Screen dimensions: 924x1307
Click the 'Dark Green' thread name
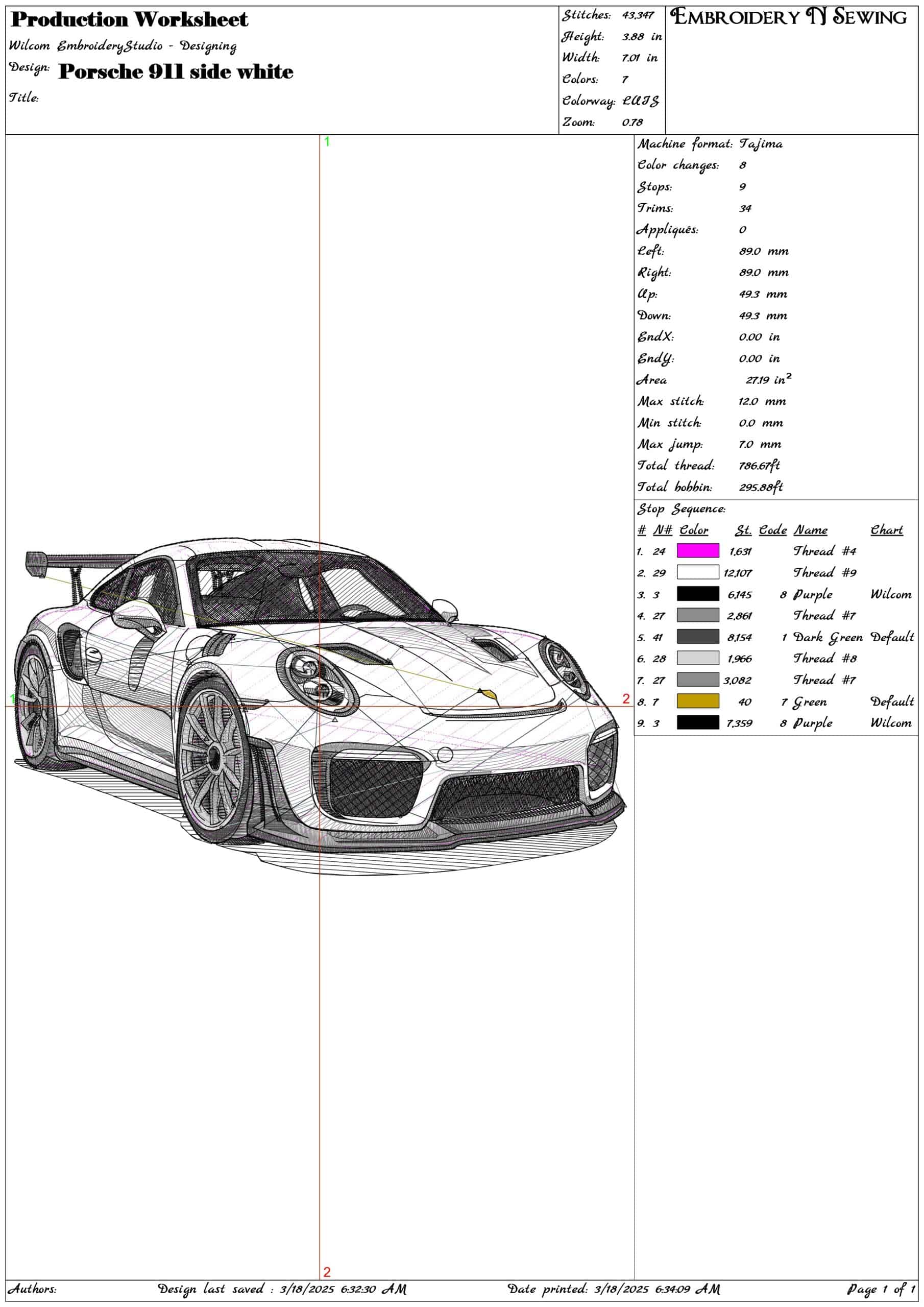tap(828, 637)
